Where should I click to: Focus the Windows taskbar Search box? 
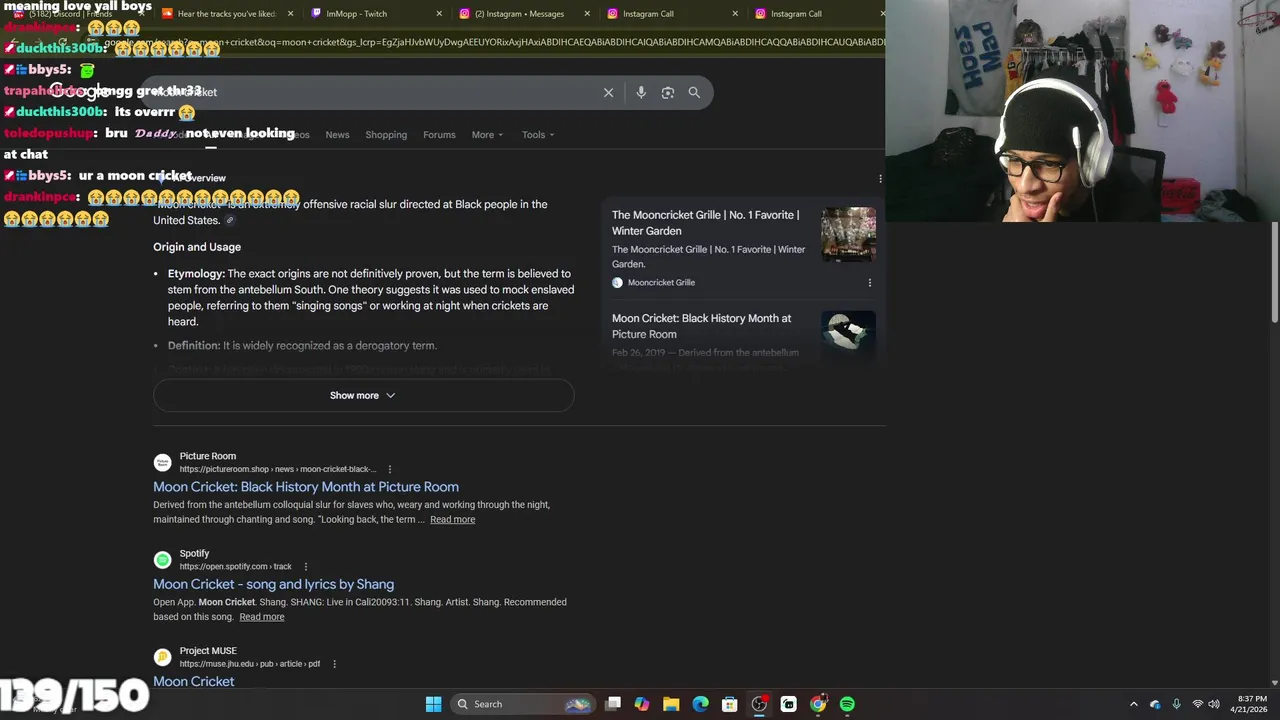click(522, 704)
